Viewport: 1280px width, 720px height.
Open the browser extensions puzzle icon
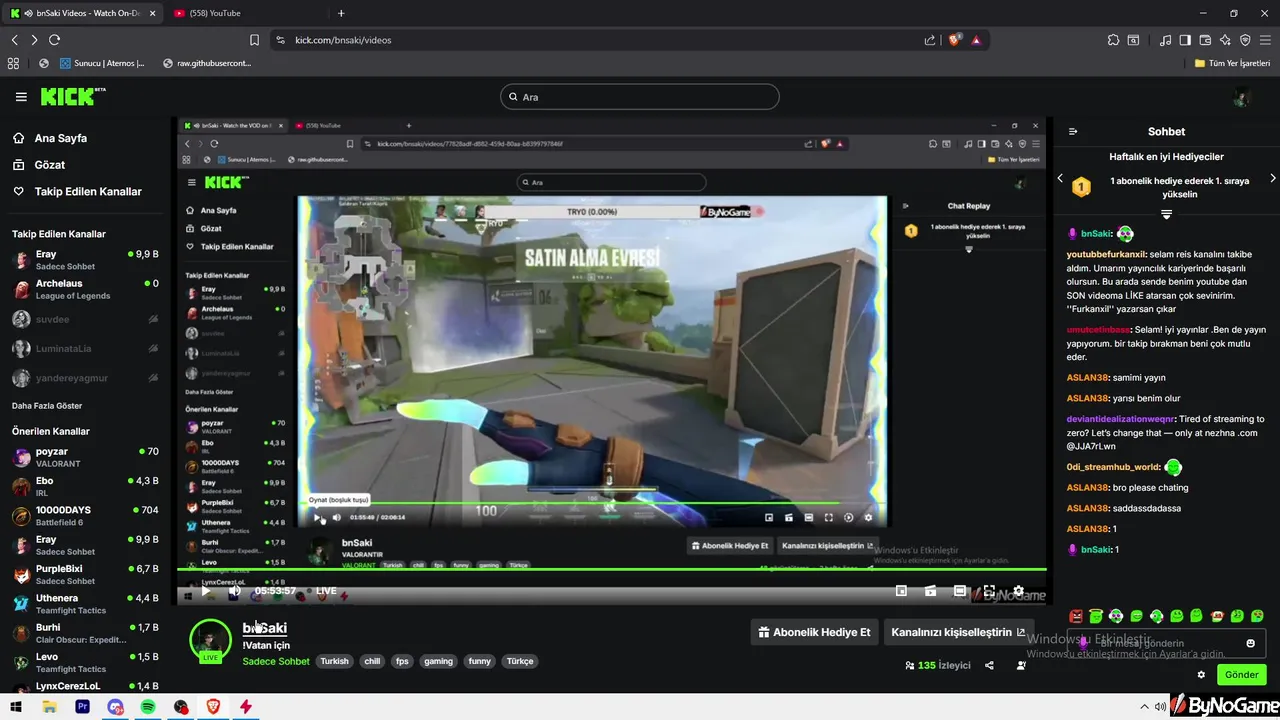[x=1113, y=40]
